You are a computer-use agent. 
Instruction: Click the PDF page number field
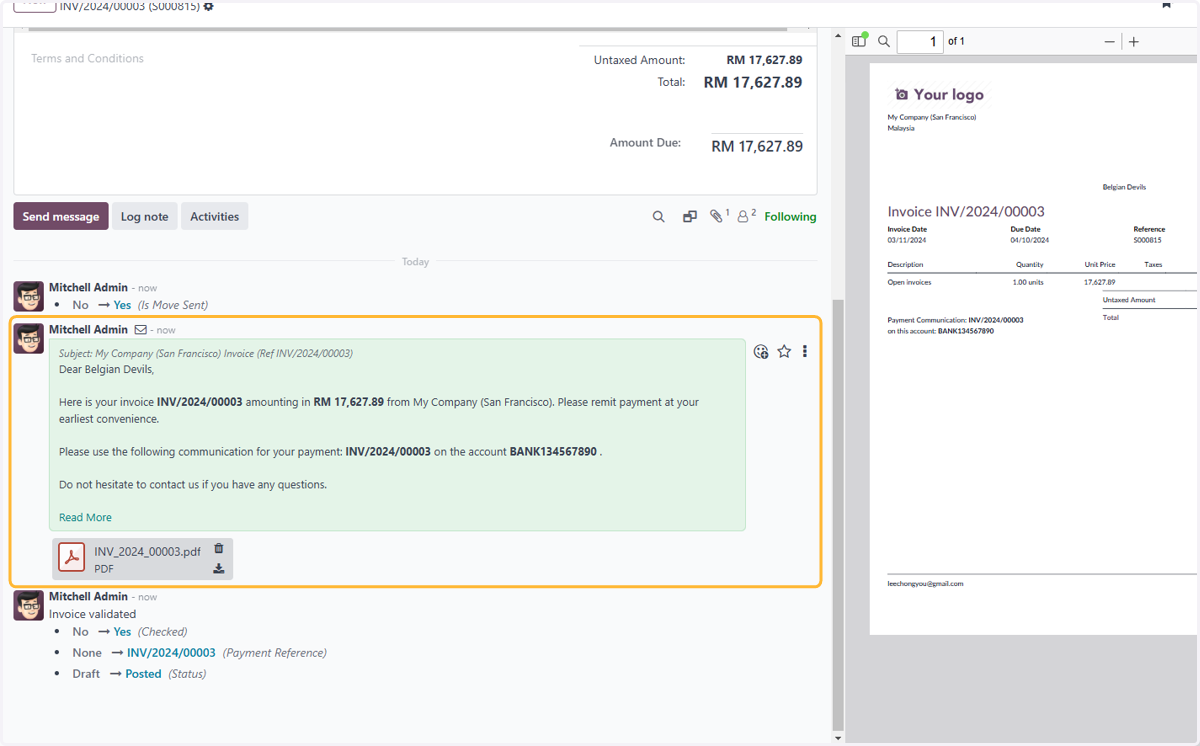point(920,41)
